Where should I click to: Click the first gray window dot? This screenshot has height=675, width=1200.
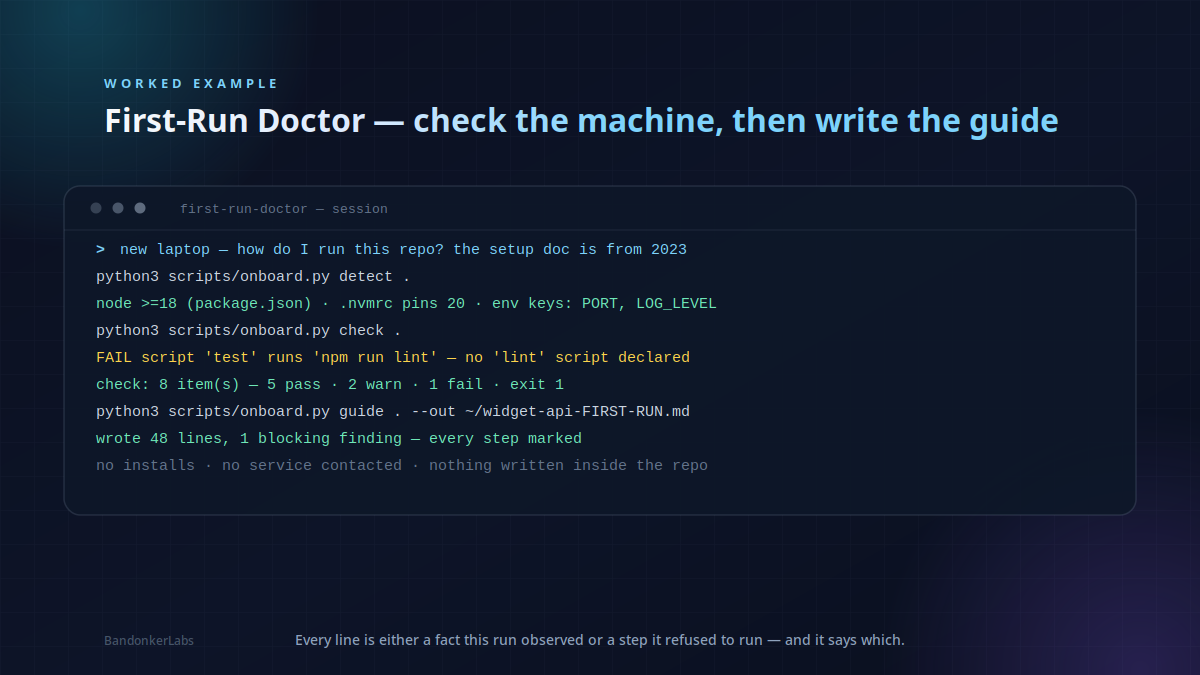click(x=96, y=208)
